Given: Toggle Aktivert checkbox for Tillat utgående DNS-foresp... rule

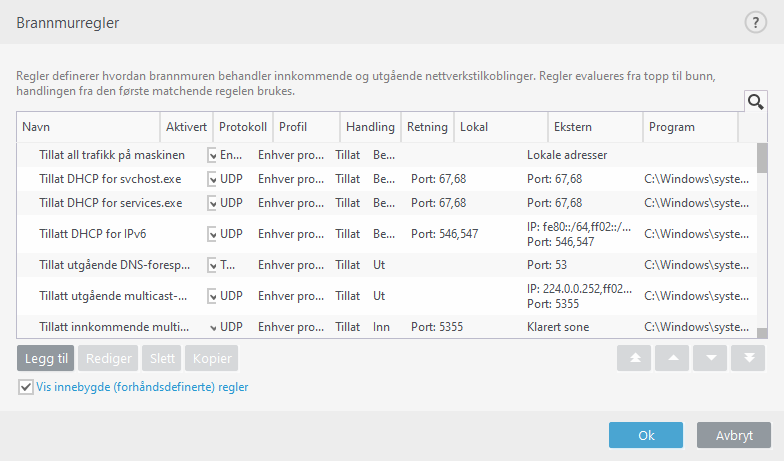Looking at the screenshot, I should pos(212,265).
